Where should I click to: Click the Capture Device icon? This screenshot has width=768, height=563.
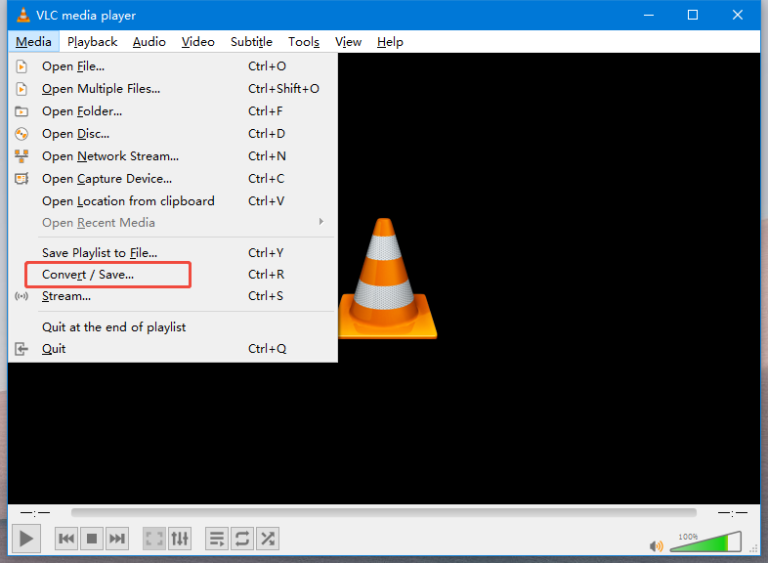[22, 179]
